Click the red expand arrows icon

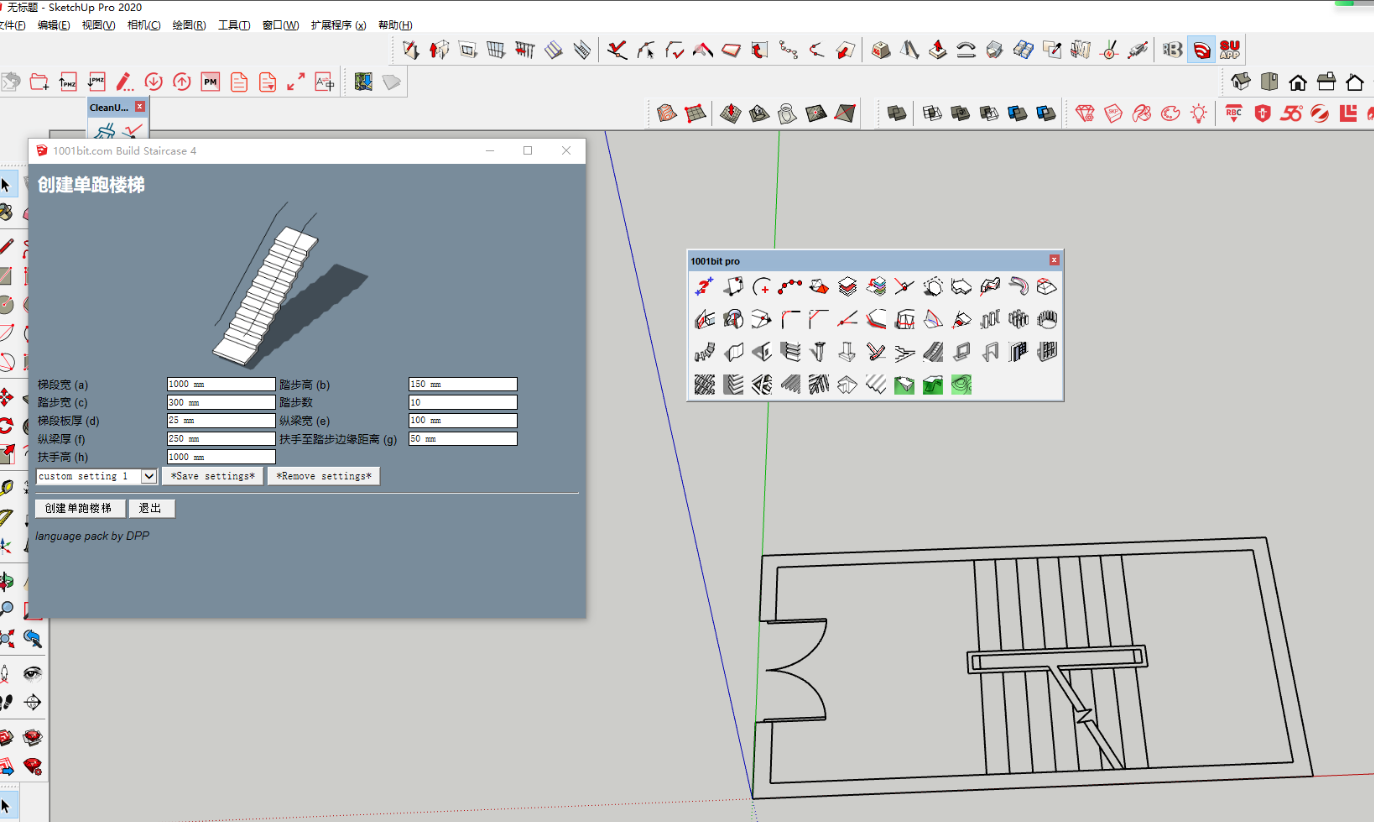296,82
